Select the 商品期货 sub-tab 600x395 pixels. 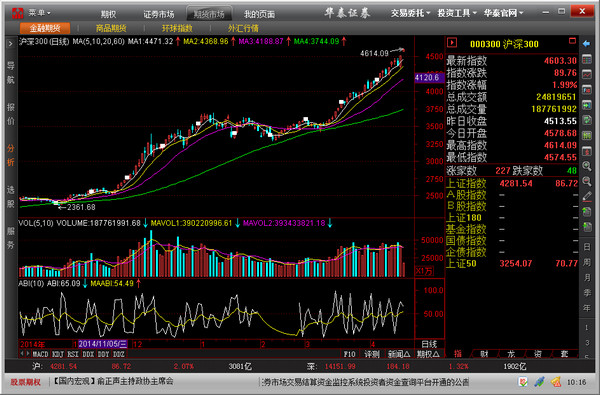111,28
